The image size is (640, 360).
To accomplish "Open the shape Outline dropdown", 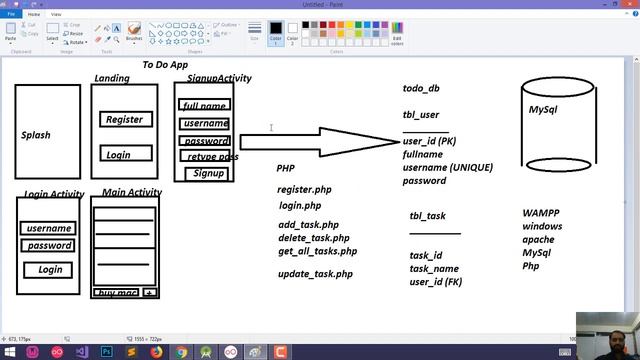I will click(x=226, y=25).
